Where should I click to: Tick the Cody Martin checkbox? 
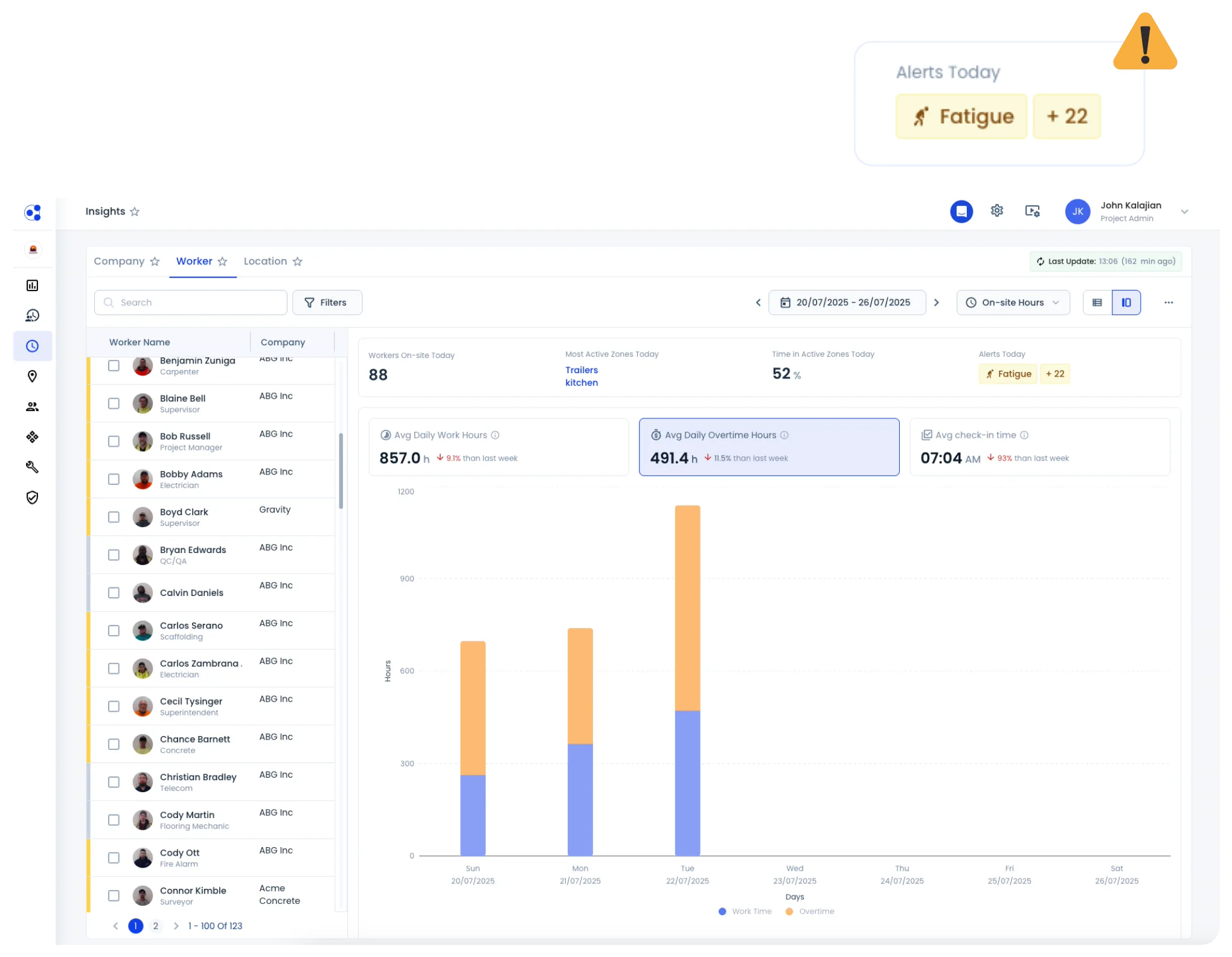[114, 820]
